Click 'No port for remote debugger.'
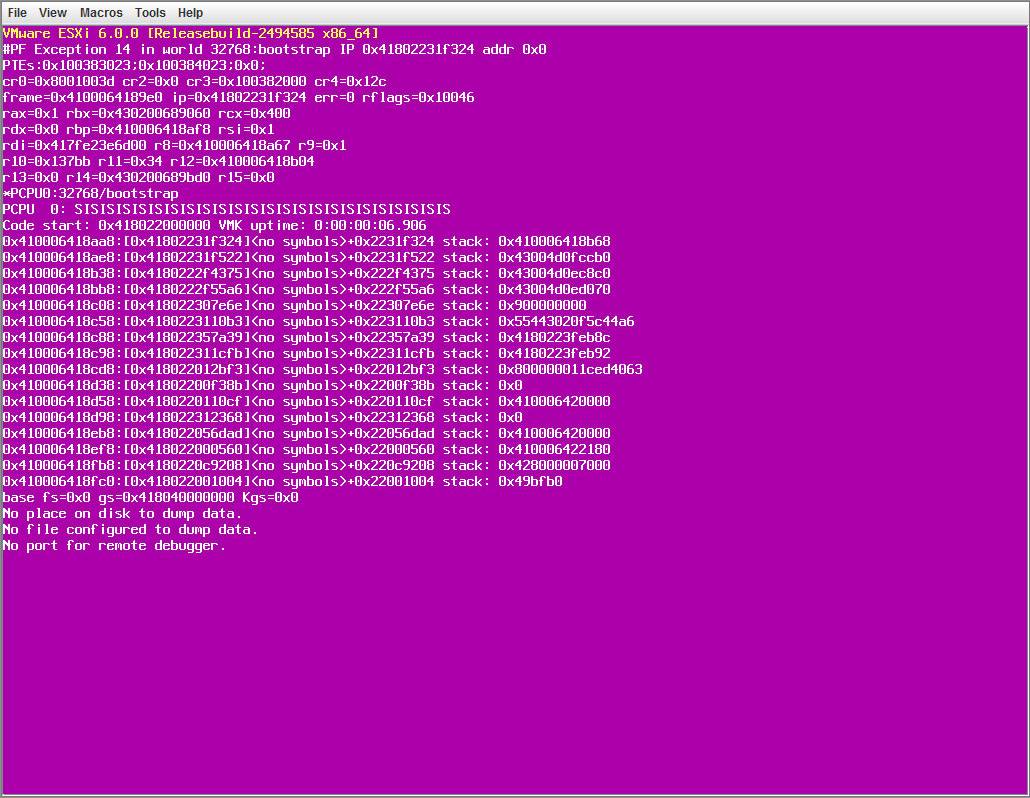 pos(114,546)
